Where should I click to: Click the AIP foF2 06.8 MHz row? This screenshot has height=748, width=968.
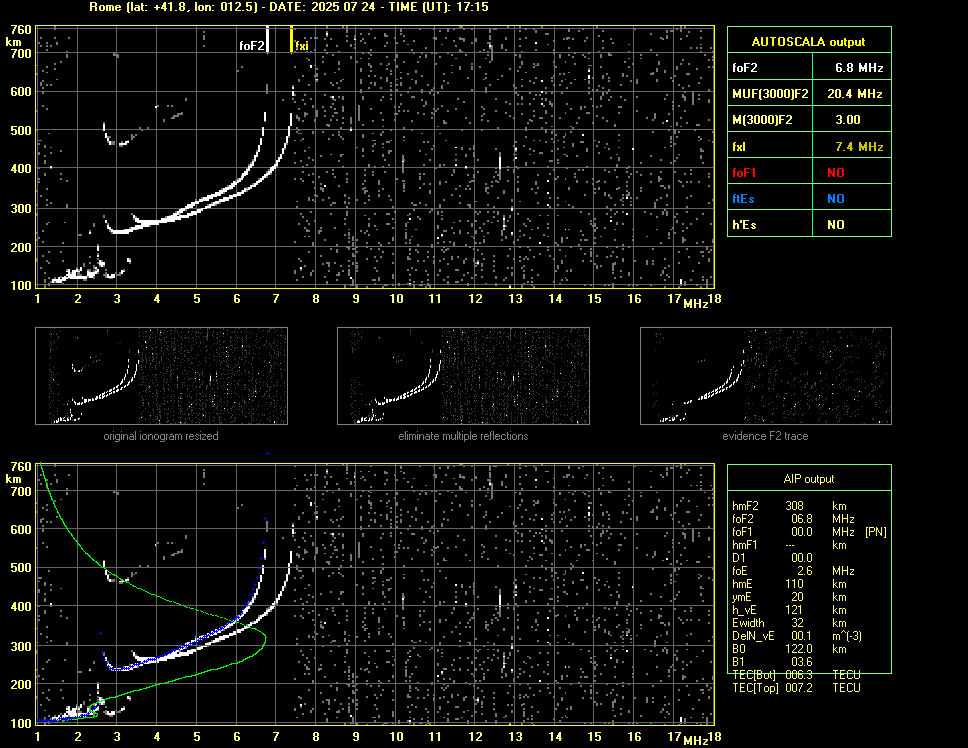click(x=793, y=519)
